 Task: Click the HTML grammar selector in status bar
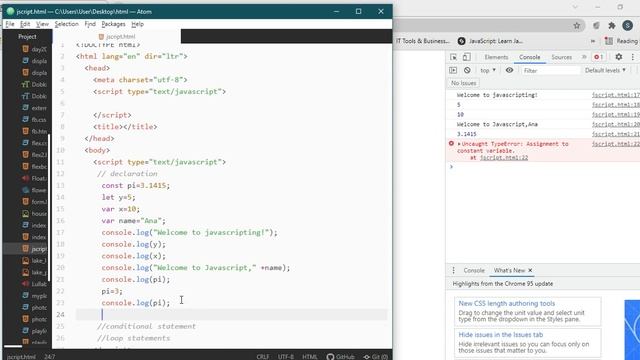click(310, 357)
